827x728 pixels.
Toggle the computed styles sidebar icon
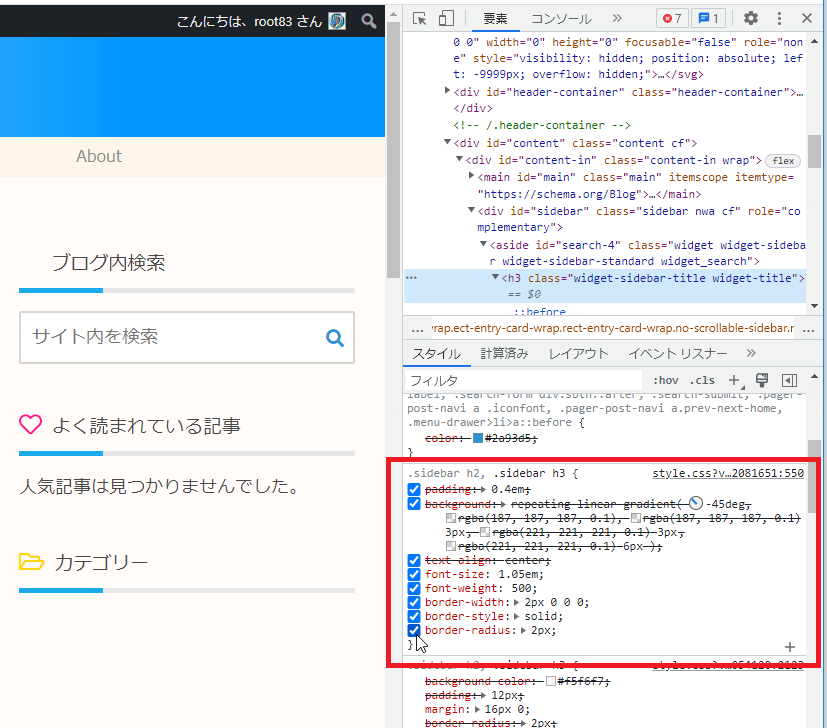tap(789, 380)
